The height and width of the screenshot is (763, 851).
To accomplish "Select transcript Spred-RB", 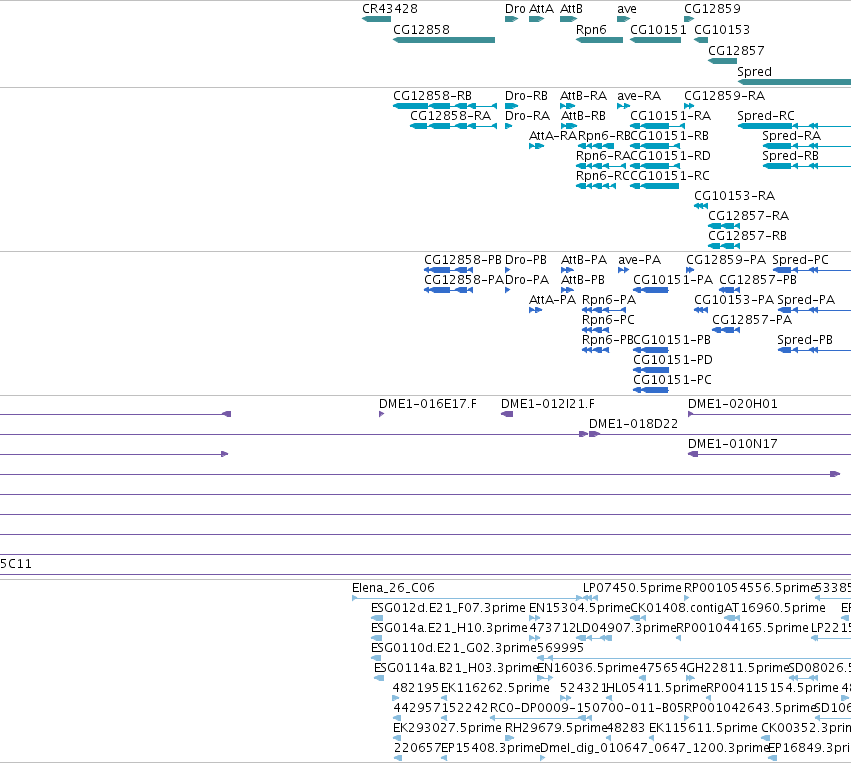I will [x=806, y=166].
